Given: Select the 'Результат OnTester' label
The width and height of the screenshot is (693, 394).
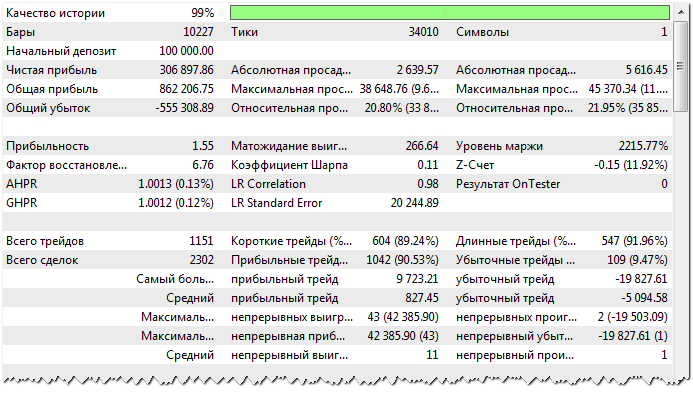Looking at the screenshot, I should (508, 184).
